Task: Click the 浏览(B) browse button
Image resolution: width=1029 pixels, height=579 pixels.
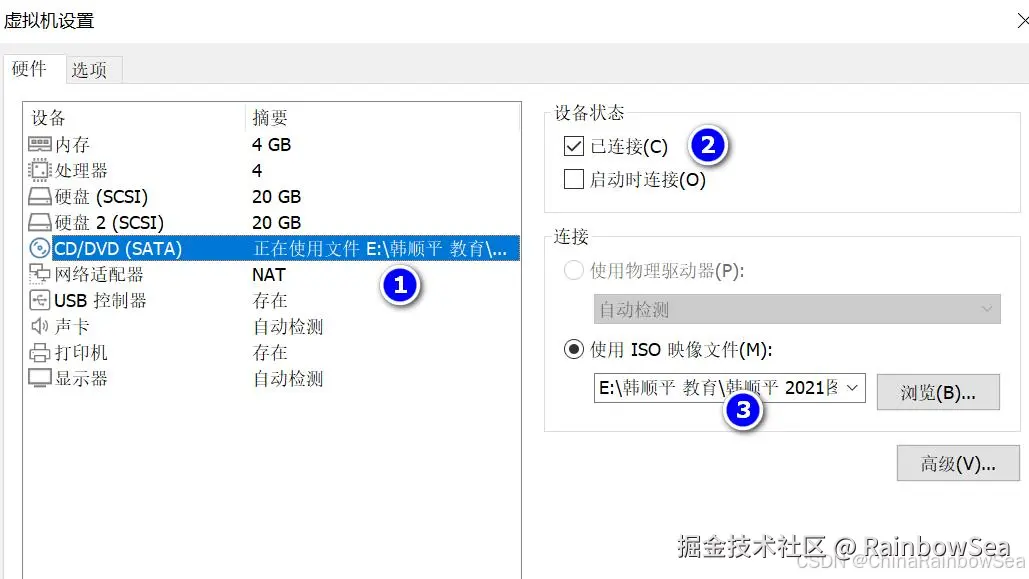Action: pos(937,391)
